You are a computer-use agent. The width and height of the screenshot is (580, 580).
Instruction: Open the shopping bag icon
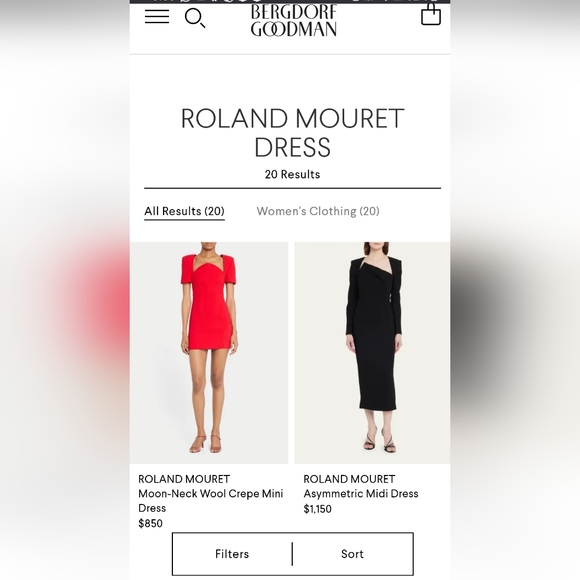pos(431,15)
